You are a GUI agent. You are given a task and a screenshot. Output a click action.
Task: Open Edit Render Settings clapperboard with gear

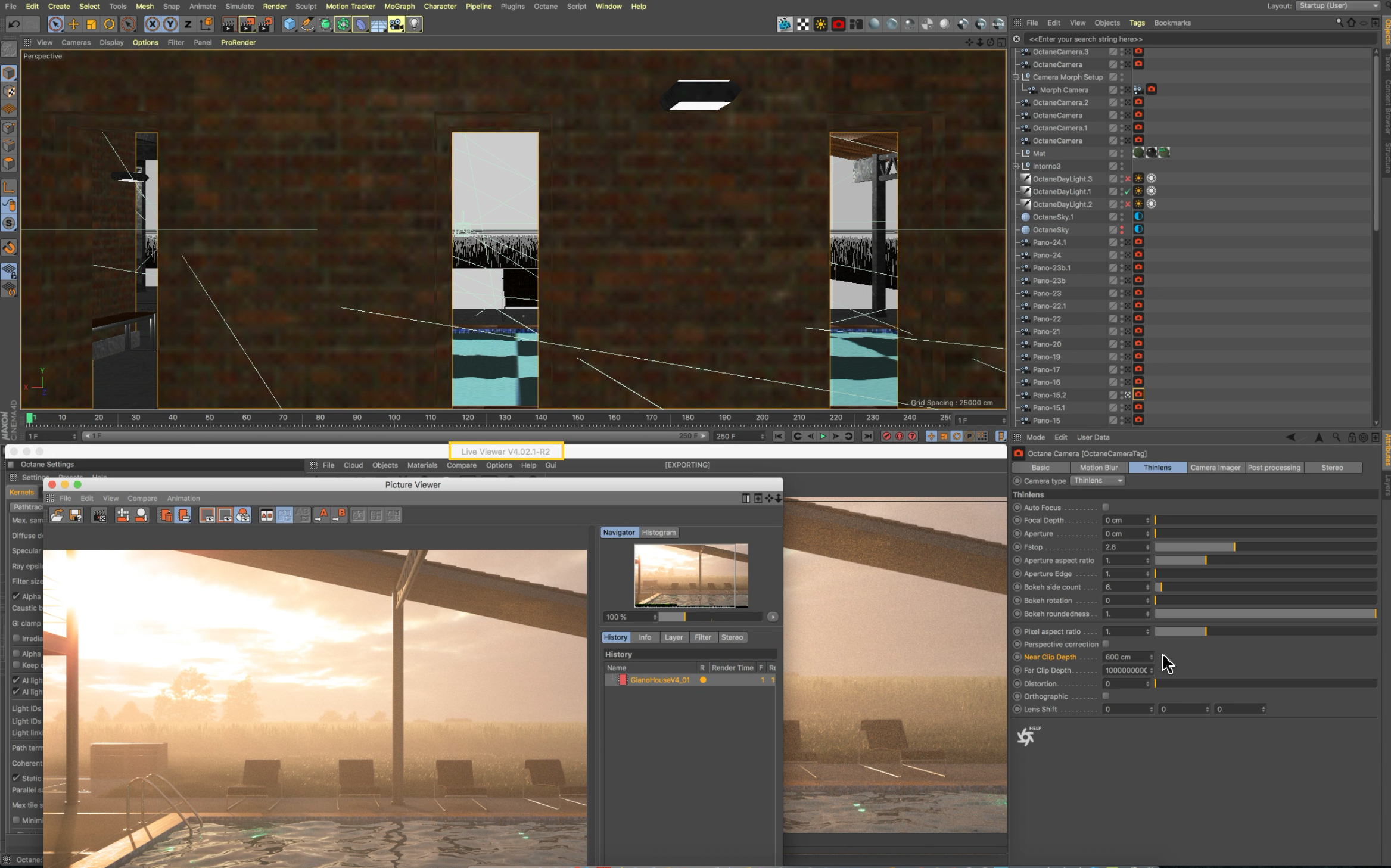point(266,24)
